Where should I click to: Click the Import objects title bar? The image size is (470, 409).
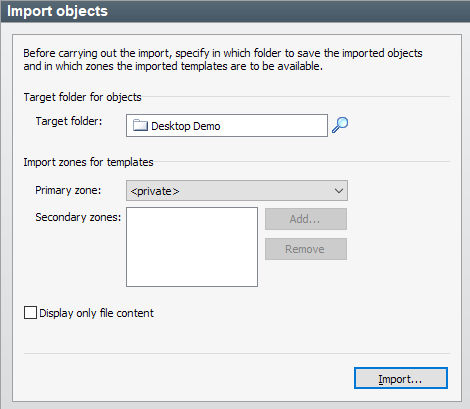(x=235, y=11)
